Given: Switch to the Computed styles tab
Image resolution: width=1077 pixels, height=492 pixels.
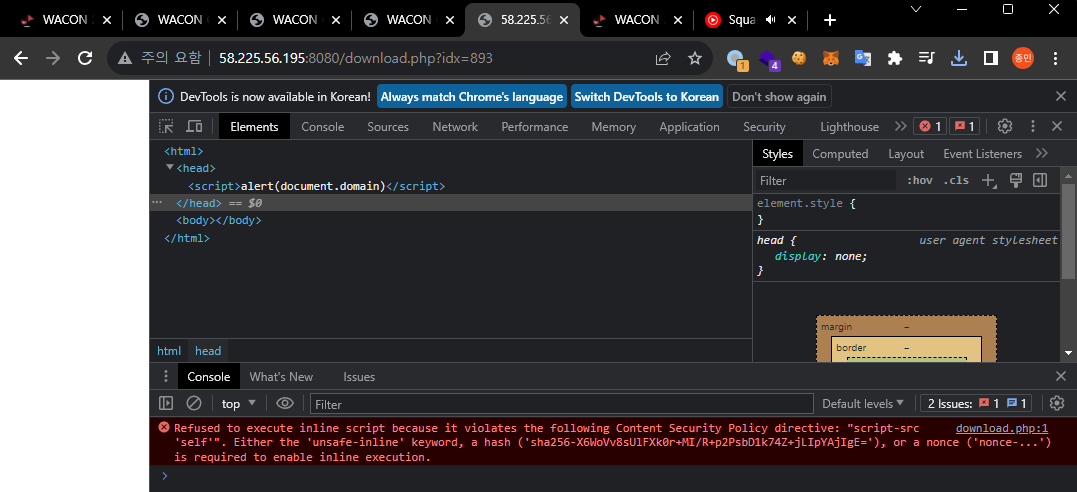Looking at the screenshot, I should [840, 154].
